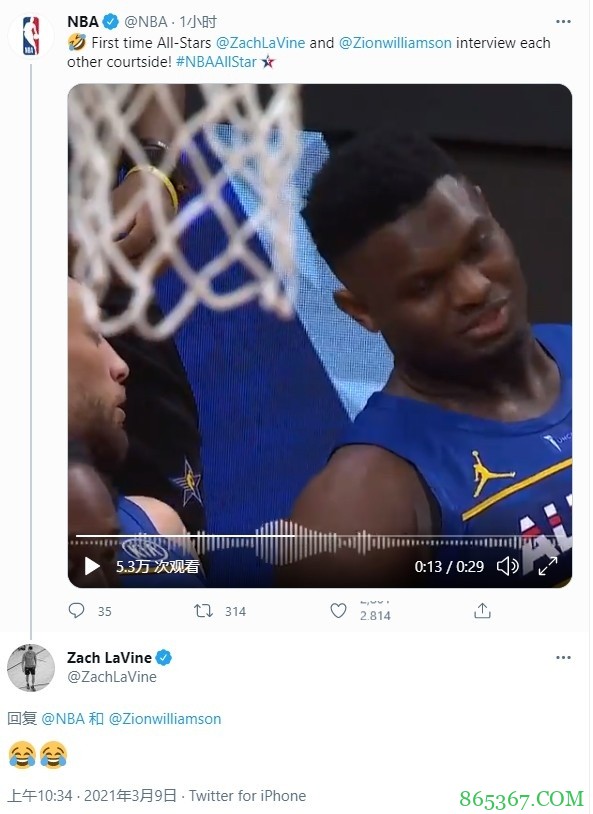Click the NBA profile avatar
Viewport: 593px width, 814px height.
pyautogui.click(x=33, y=24)
